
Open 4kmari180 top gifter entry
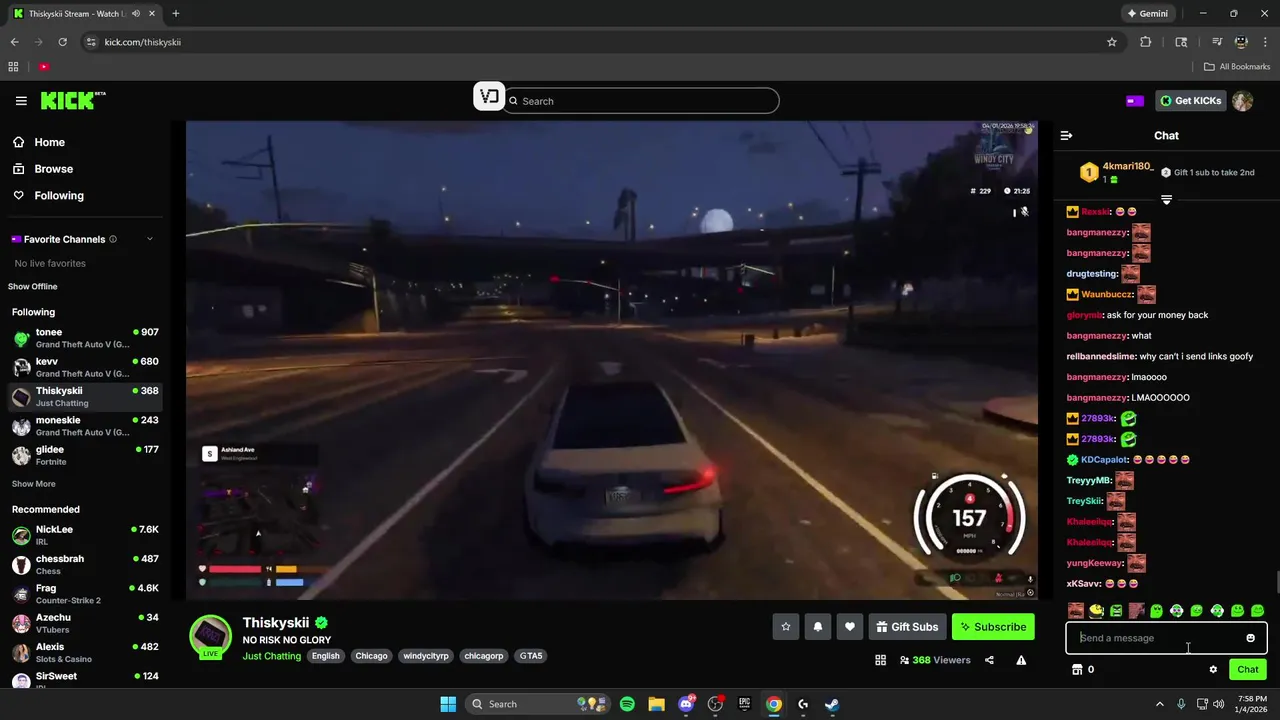pyautogui.click(x=1117, y=172)
